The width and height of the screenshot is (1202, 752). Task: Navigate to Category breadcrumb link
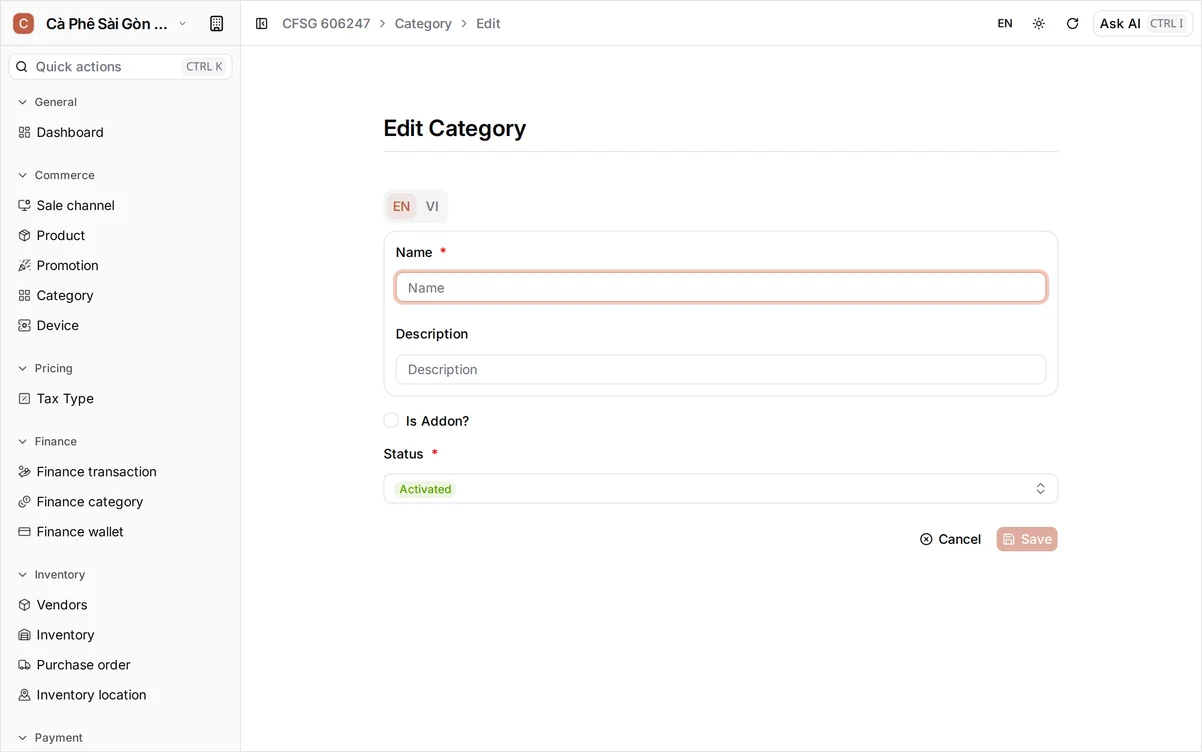(423, 23)
